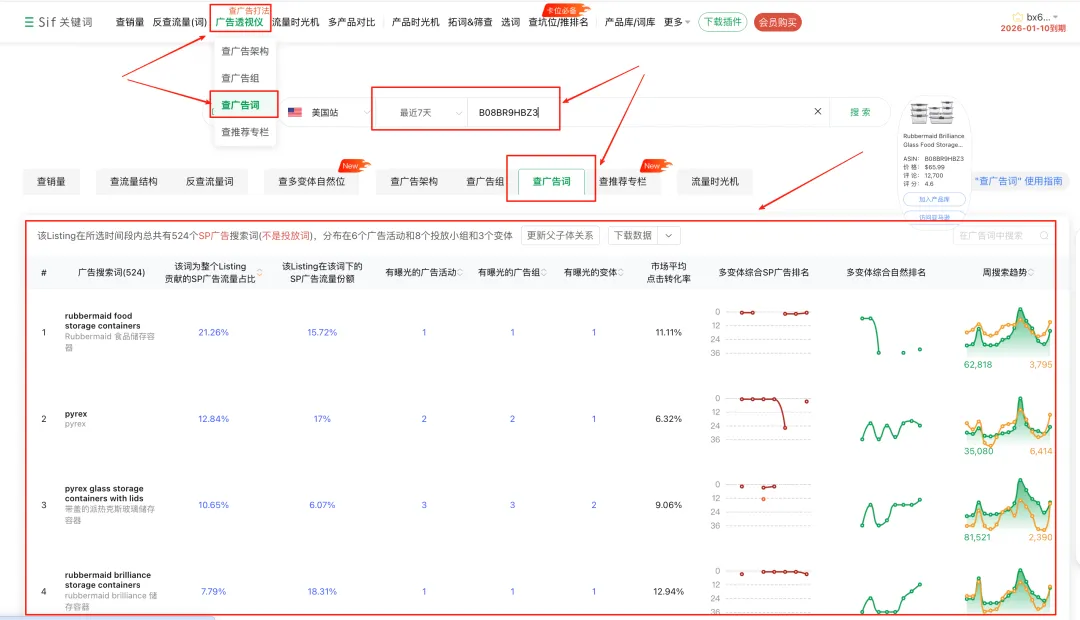Screen dimensions: 1080x620
Task: Open 查销量 in the top navigation bar
Action: coord(129,22)
